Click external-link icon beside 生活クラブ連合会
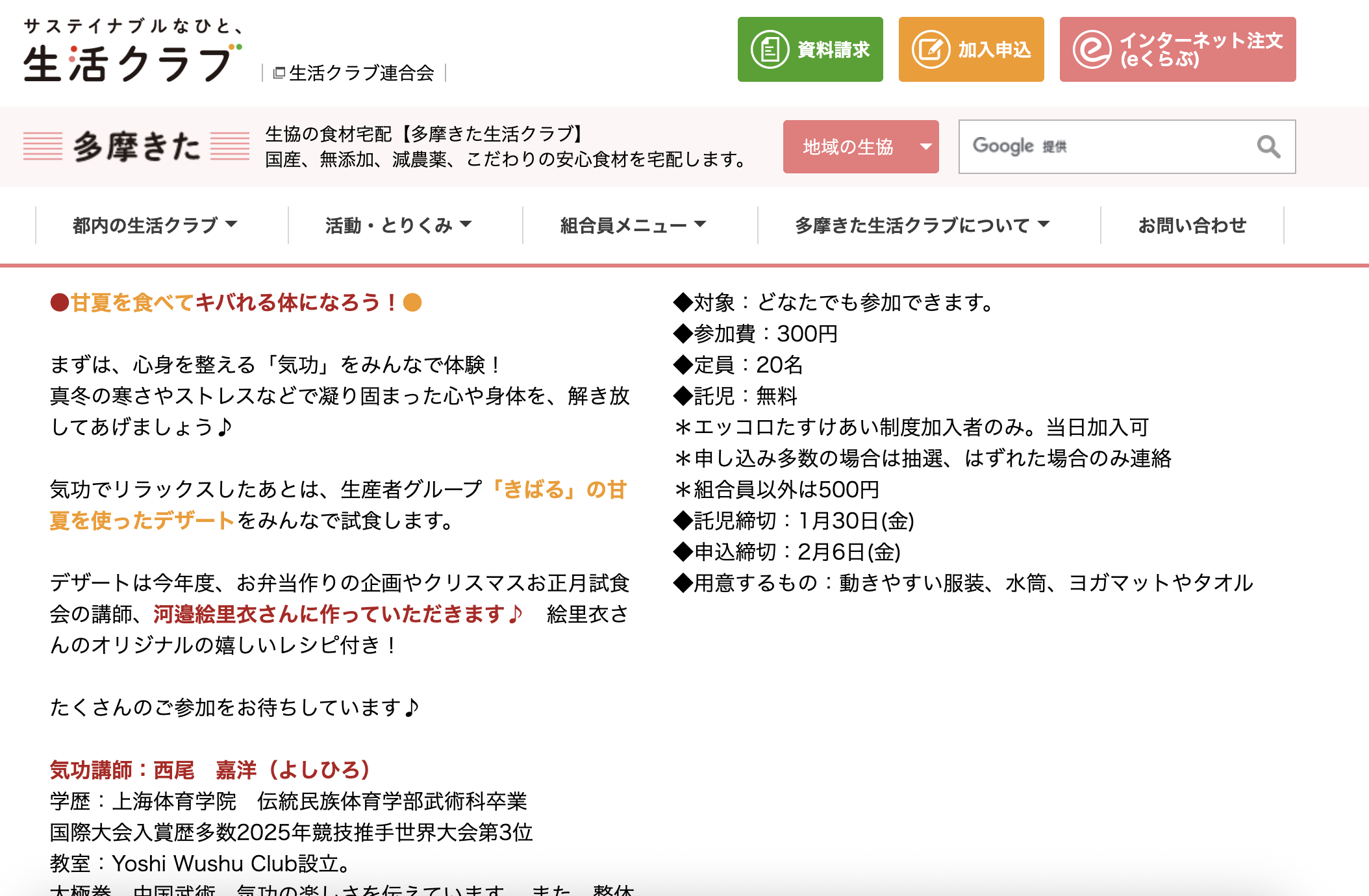The width and height of the screenshot is (1369, 896). [x=279, y=73]
